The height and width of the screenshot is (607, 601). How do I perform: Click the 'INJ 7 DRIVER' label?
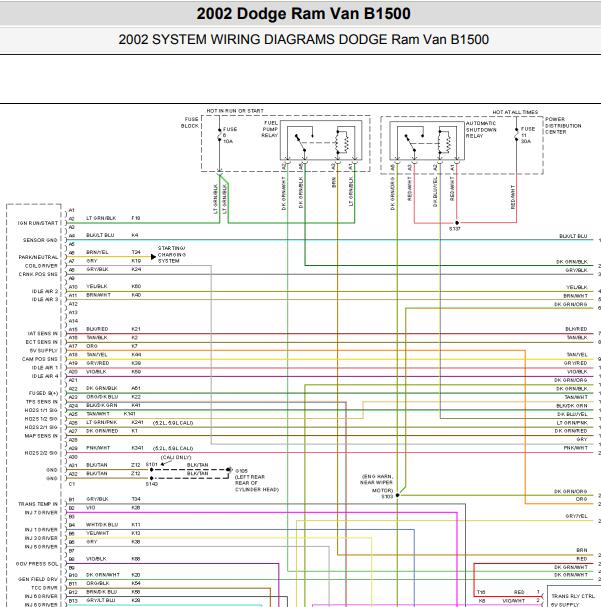coord(41,512)
